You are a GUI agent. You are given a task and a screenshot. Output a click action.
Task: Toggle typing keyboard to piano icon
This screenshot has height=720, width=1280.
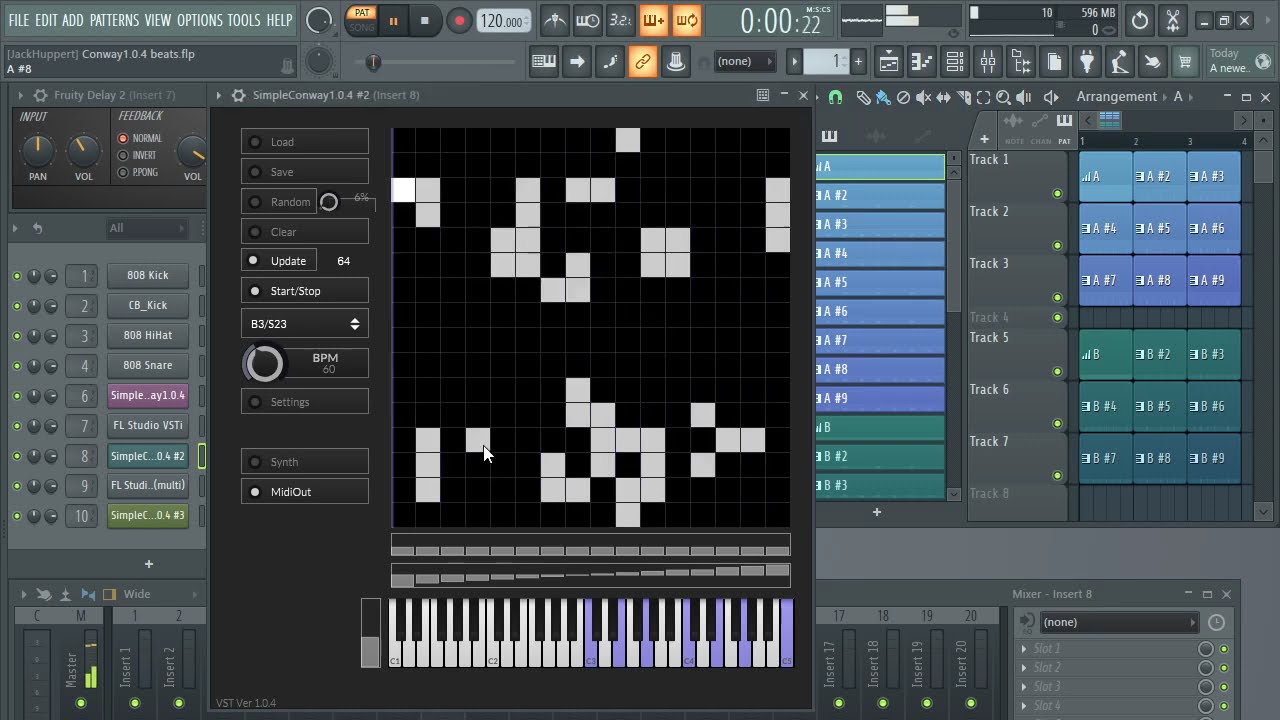tap(544, 62)
